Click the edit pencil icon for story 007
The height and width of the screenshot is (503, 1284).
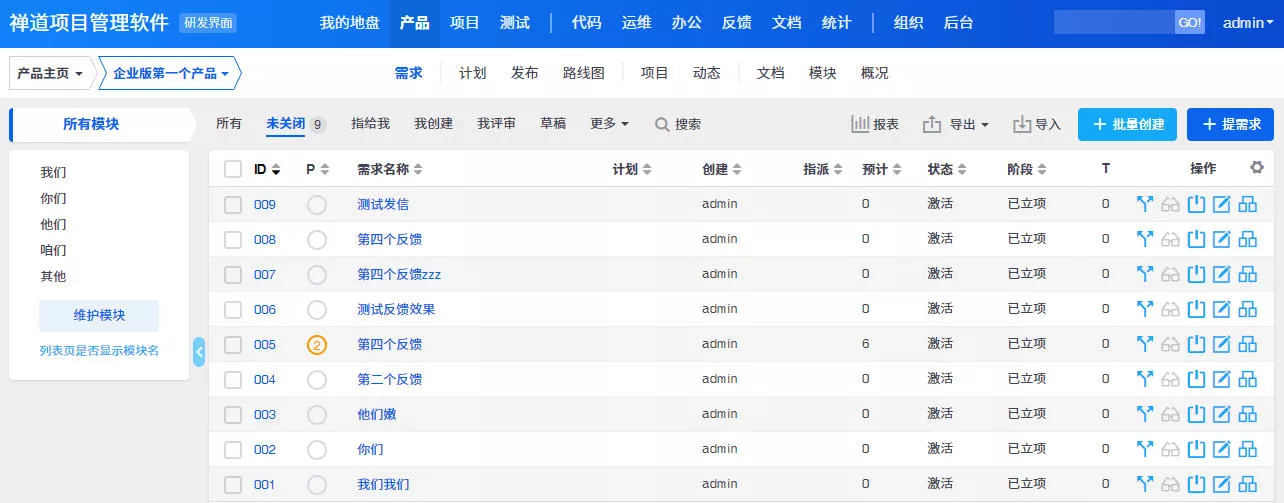tap(1222, 275)
